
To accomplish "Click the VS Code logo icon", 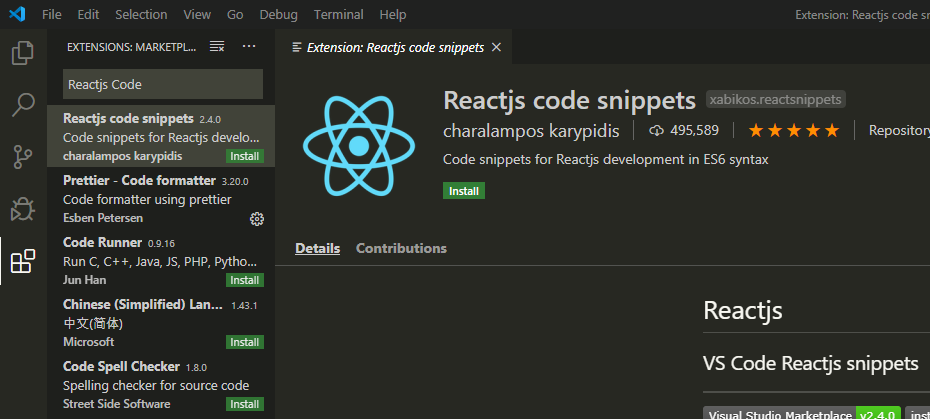I will pos(17,14).
